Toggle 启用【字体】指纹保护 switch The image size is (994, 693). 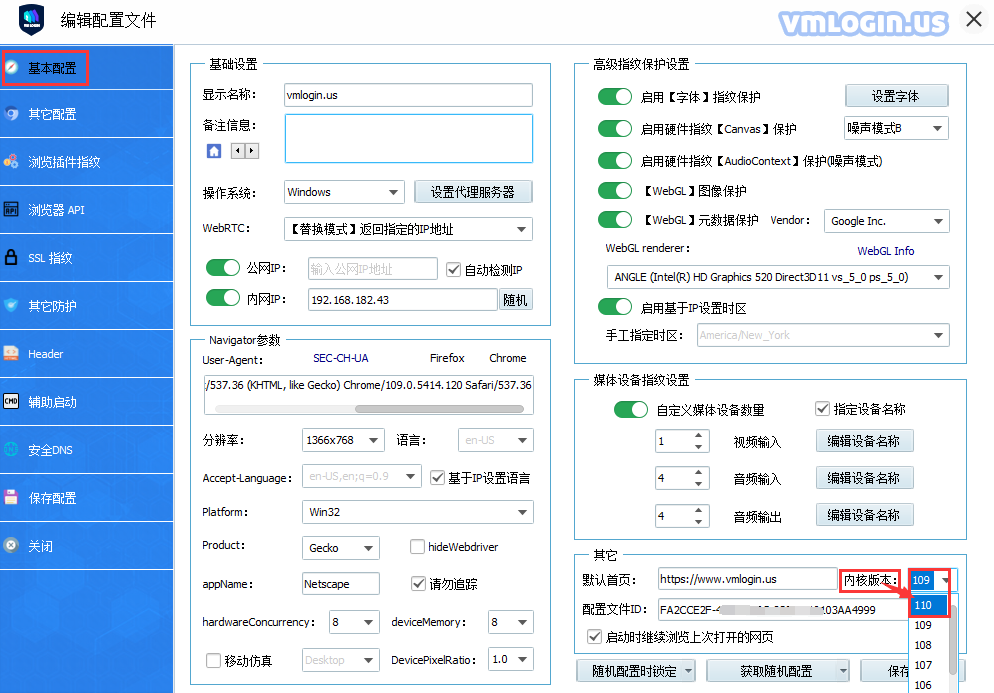[x=615, y=96]
